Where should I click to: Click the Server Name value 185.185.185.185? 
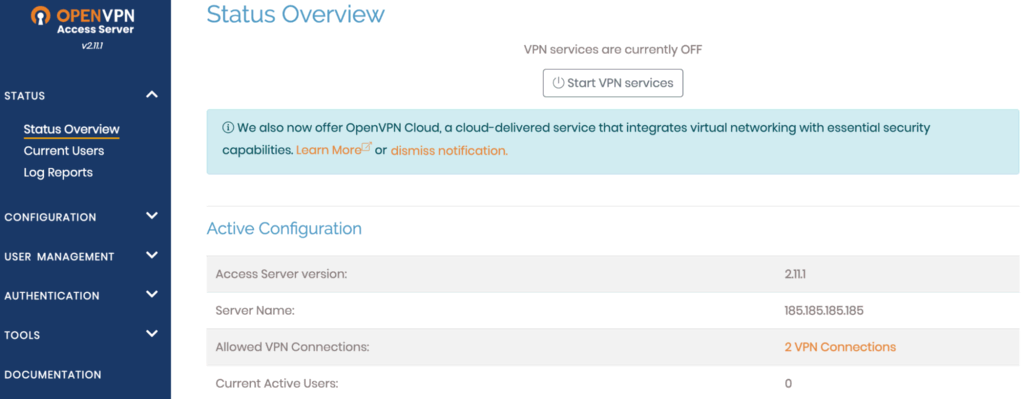click(x=824, y=310)
